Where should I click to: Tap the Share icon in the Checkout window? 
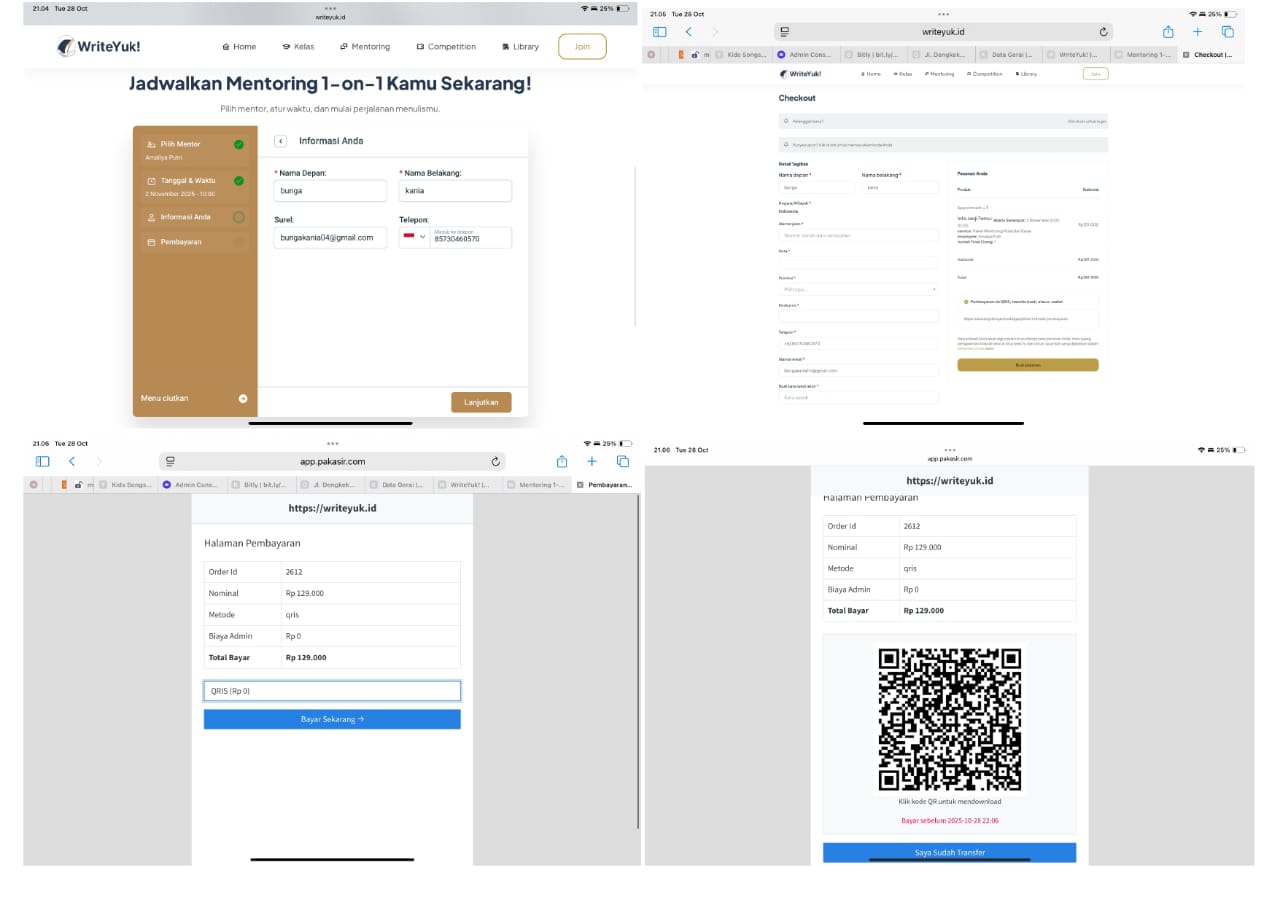1168,31
